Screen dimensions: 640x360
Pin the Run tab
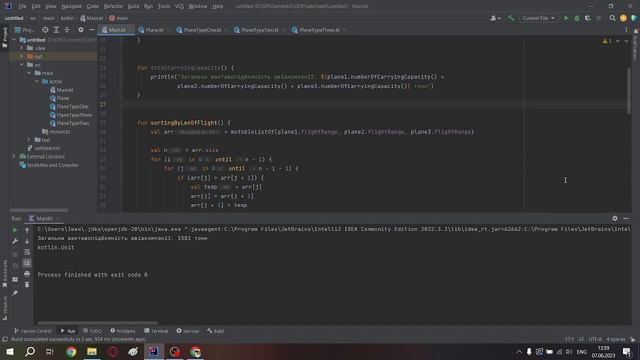tap(15, 293)
